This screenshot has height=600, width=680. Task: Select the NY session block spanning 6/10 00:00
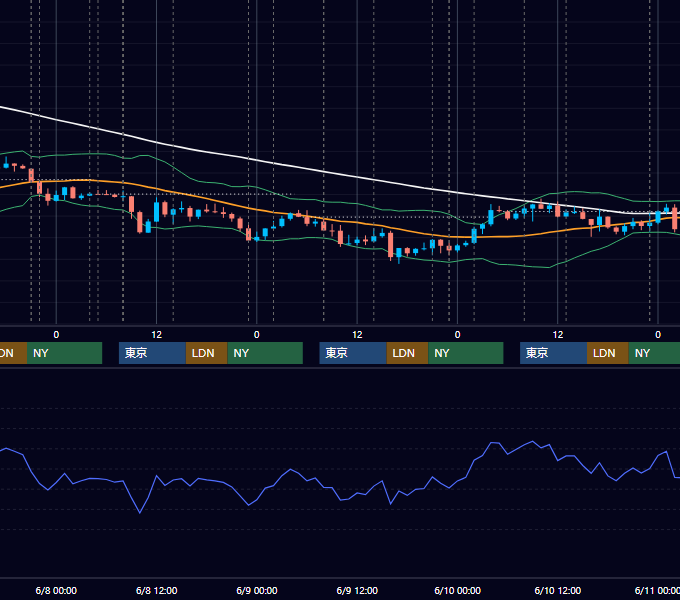click(x=466, y=353)
